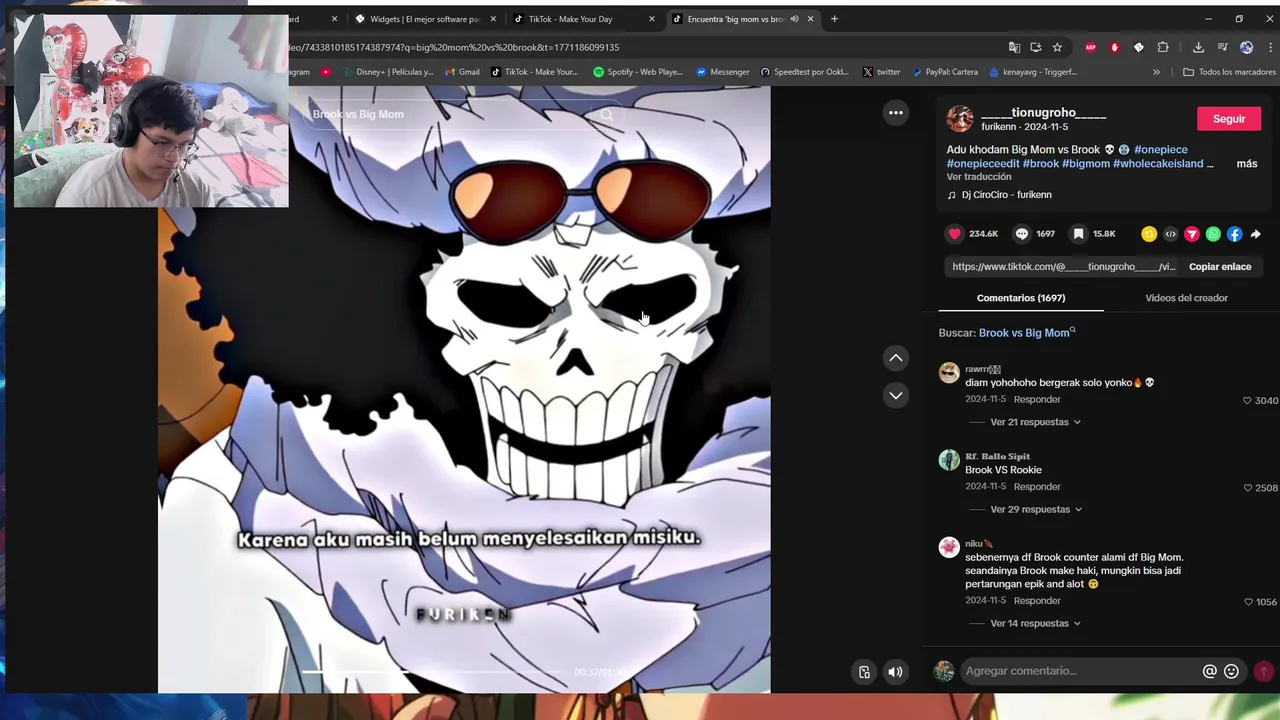Switch to 'Videos del creador' tab
Screen dimensions: 1280x720
pos(1186,298)
